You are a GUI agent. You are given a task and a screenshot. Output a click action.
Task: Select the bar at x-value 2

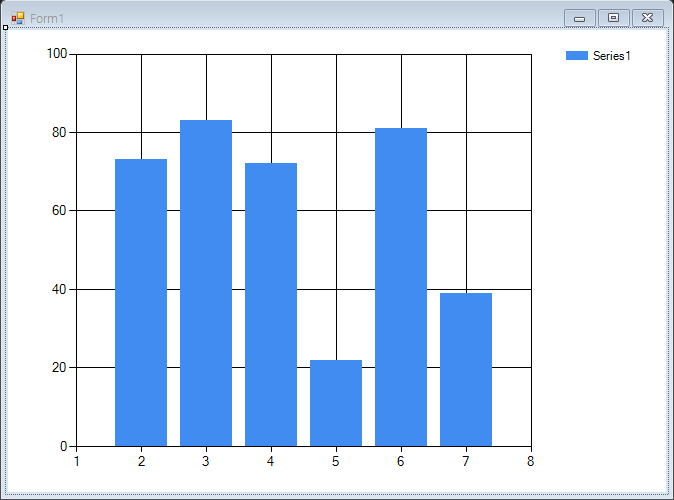[141, 303]
